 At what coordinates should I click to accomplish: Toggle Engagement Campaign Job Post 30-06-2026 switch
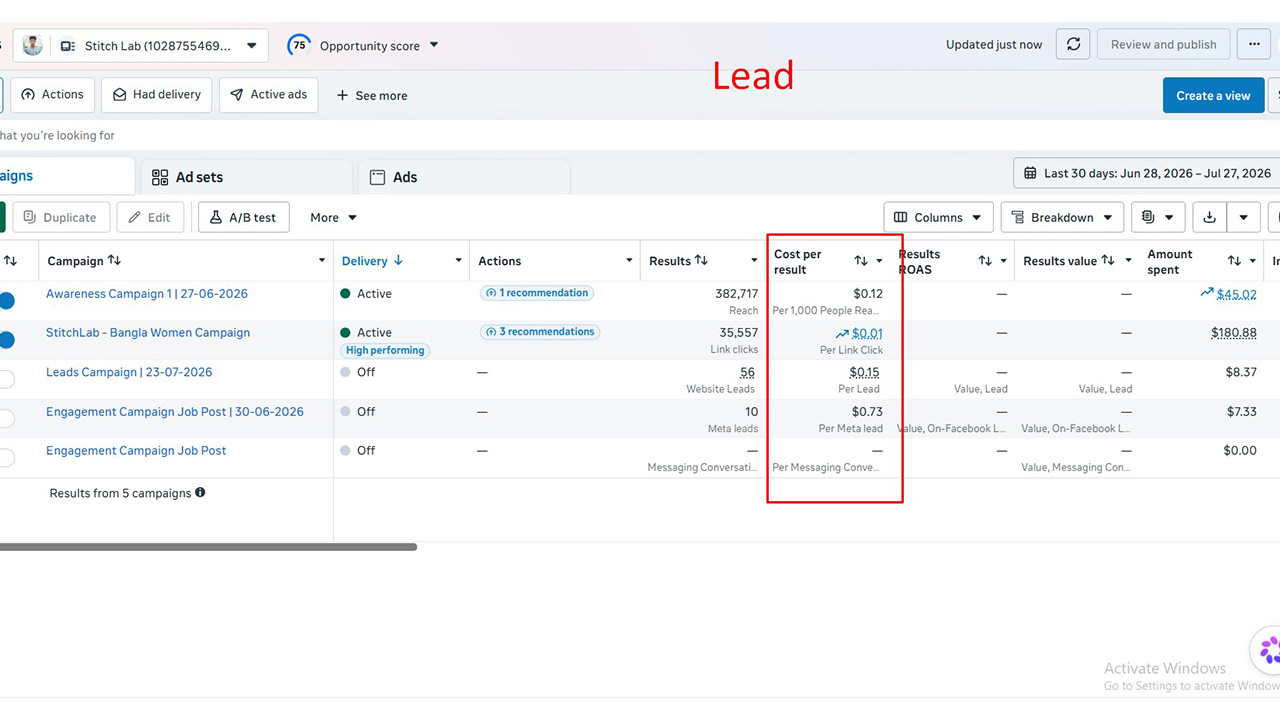(x=6, y=418)
